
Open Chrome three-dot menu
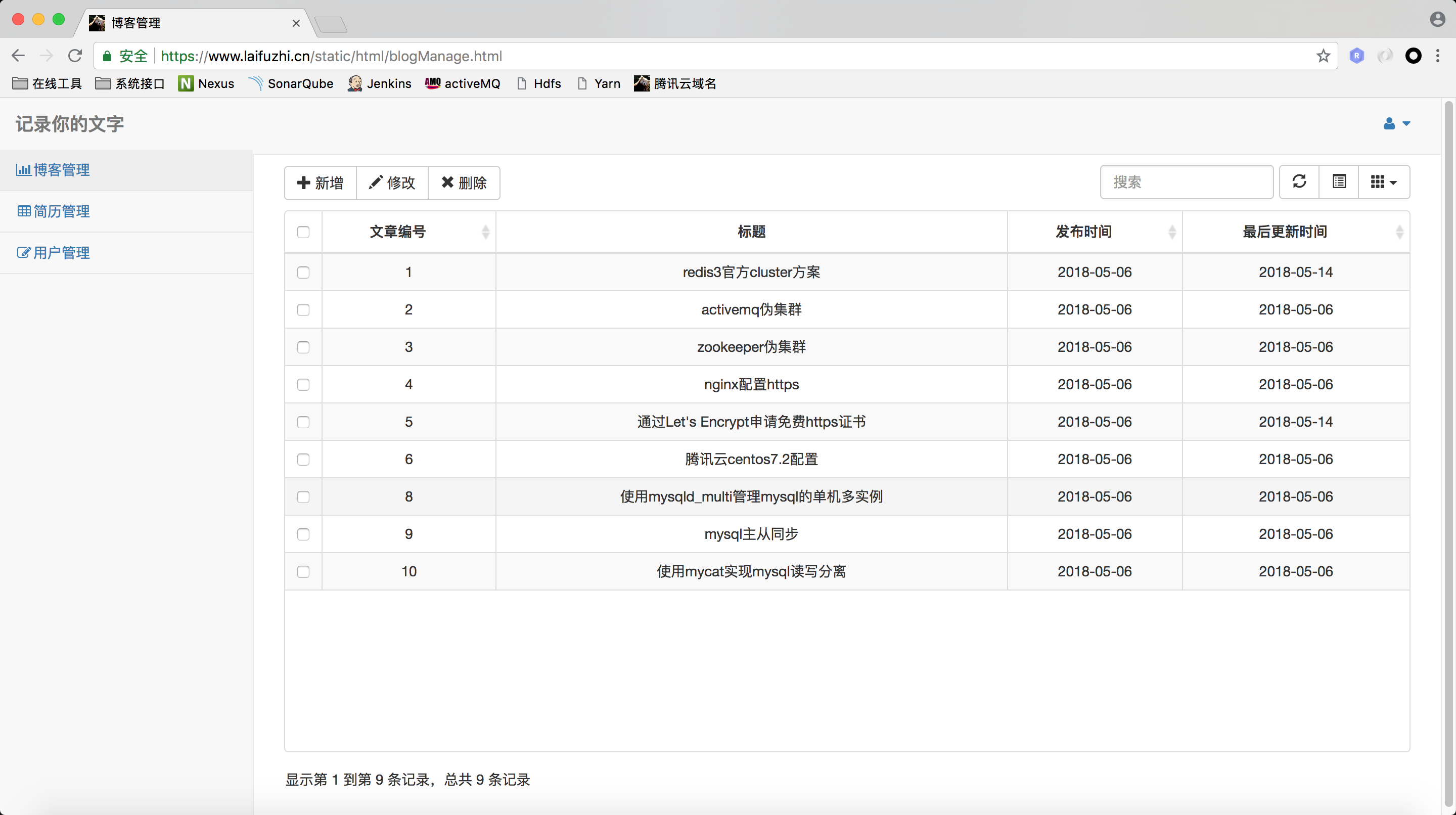1437,56
